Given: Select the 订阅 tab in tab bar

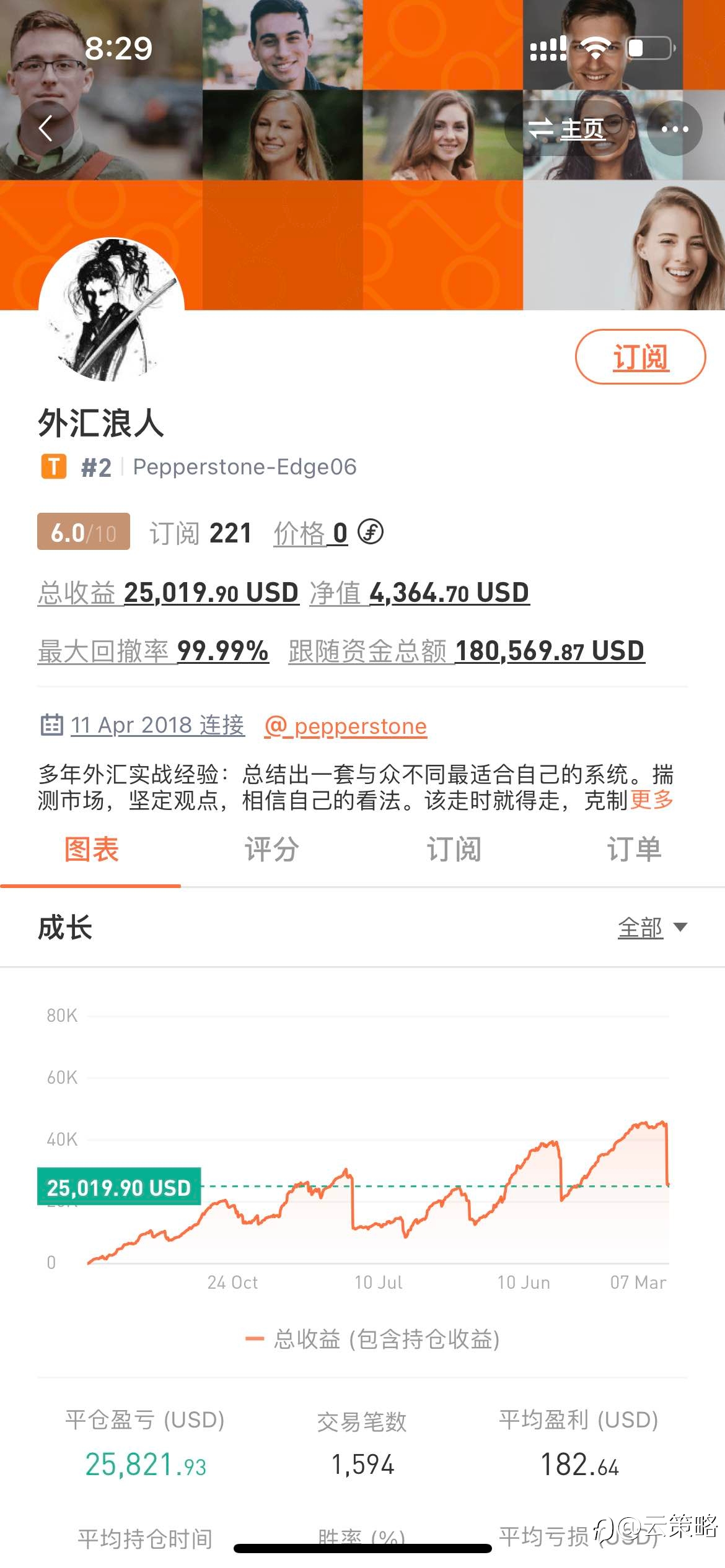Looking at the screenshot, I should click(453, 849).
